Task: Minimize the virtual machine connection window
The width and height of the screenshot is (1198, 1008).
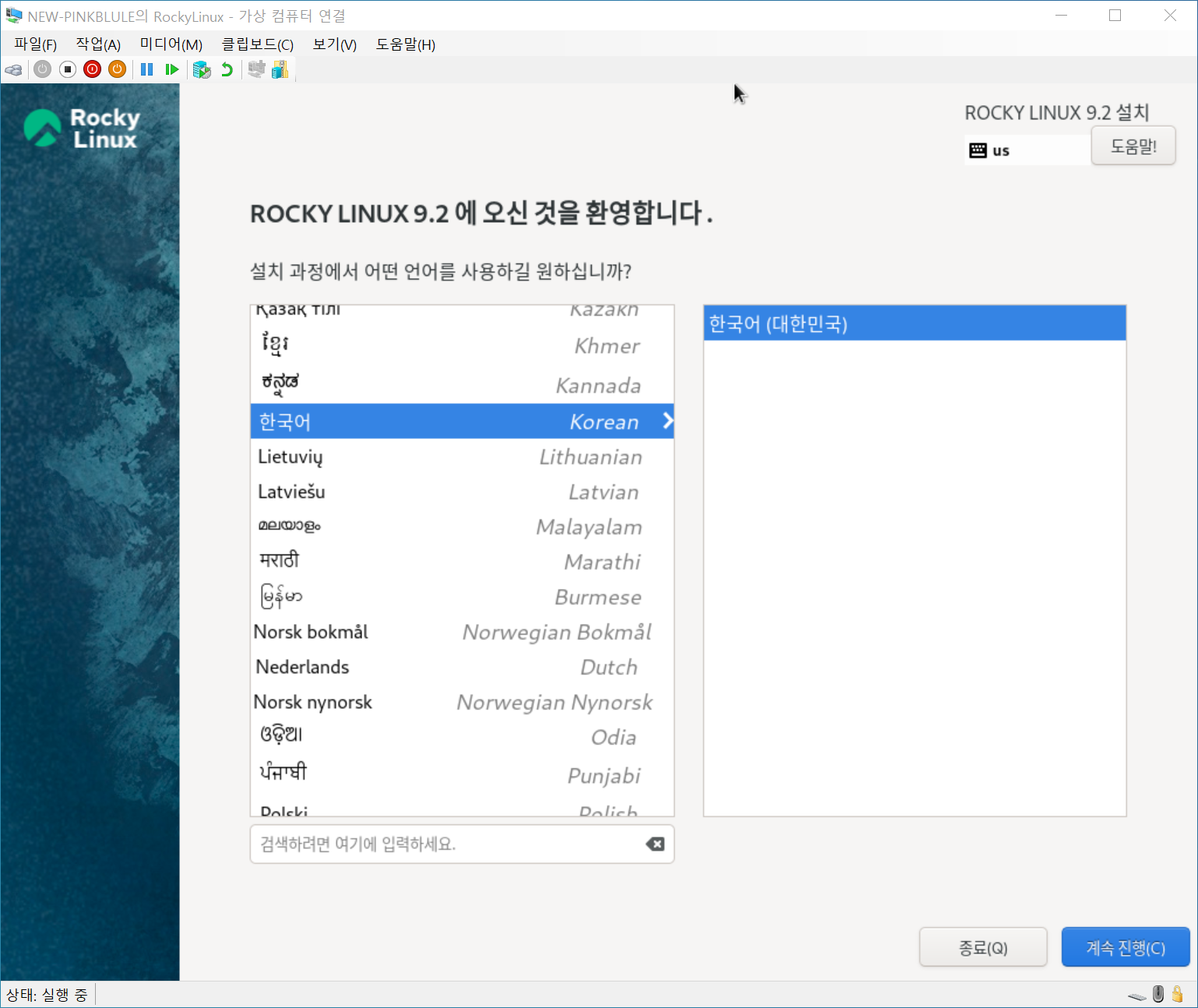Action: 1061,16
